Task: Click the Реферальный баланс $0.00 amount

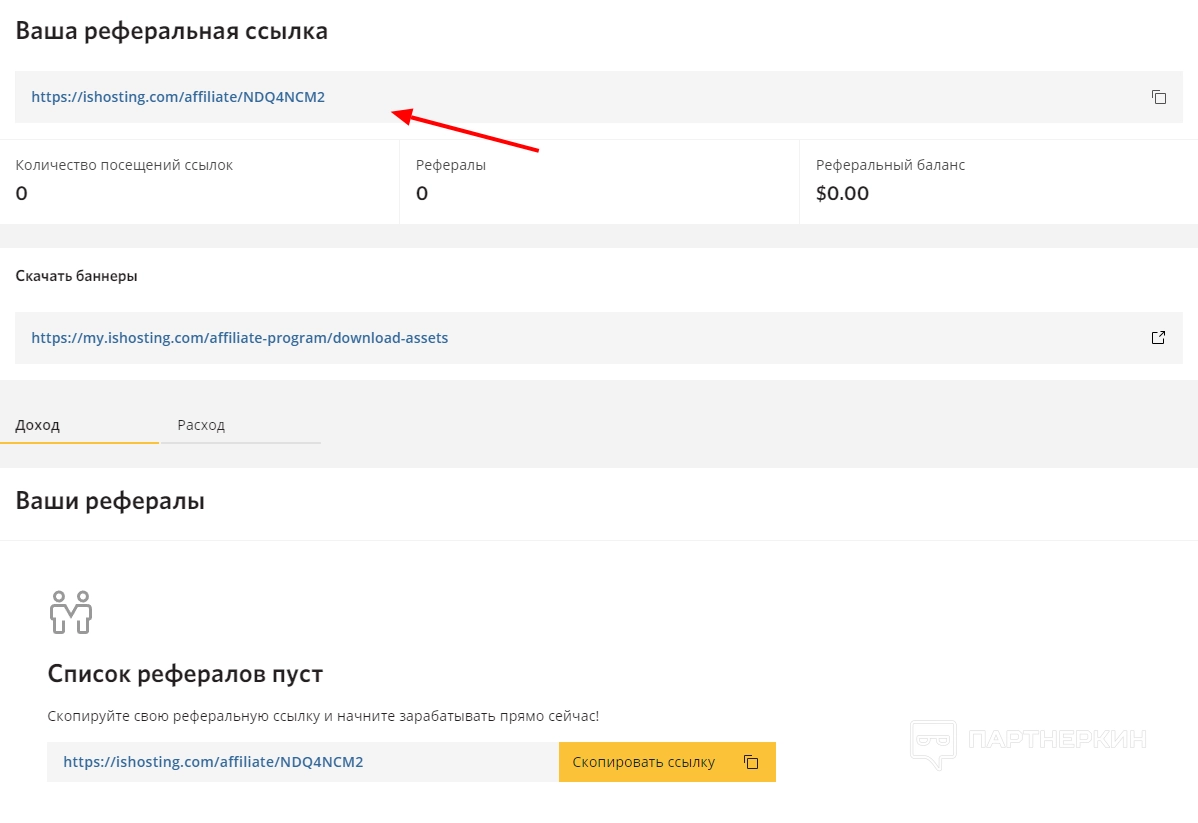Action: click(x=842, y=193)
